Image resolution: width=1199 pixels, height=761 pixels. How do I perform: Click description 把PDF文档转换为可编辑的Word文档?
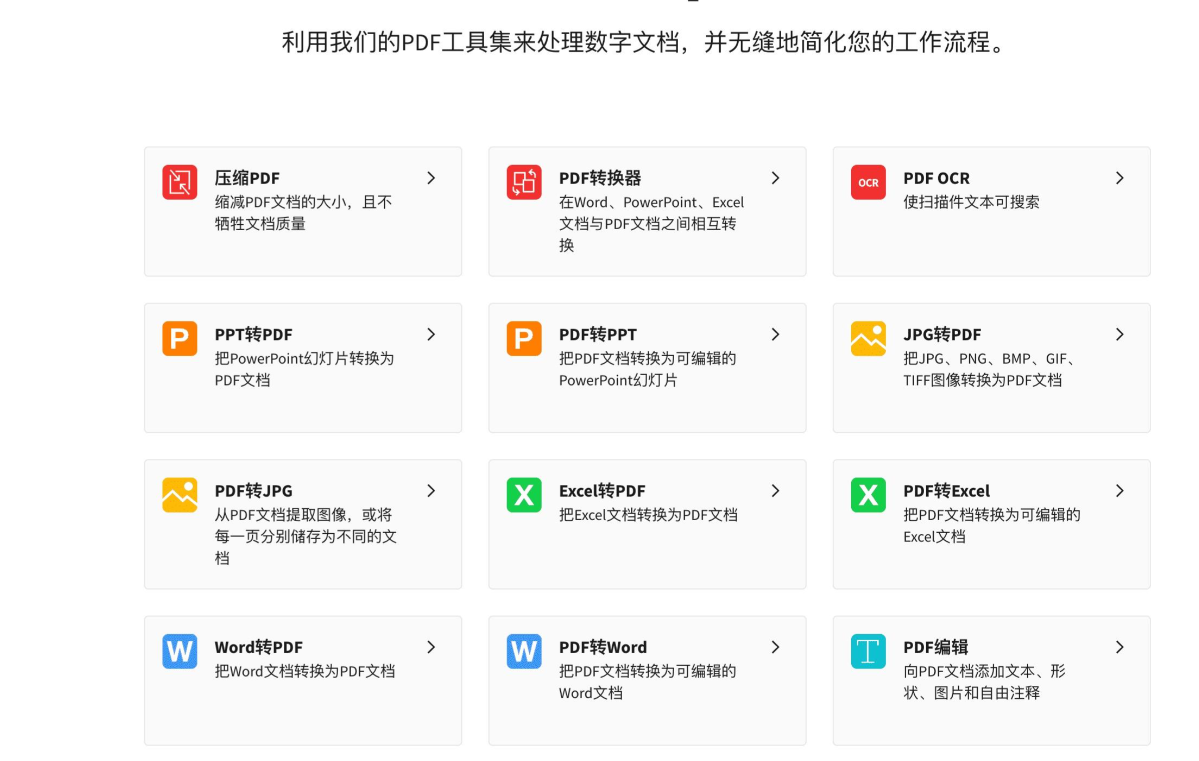[648, 682]
